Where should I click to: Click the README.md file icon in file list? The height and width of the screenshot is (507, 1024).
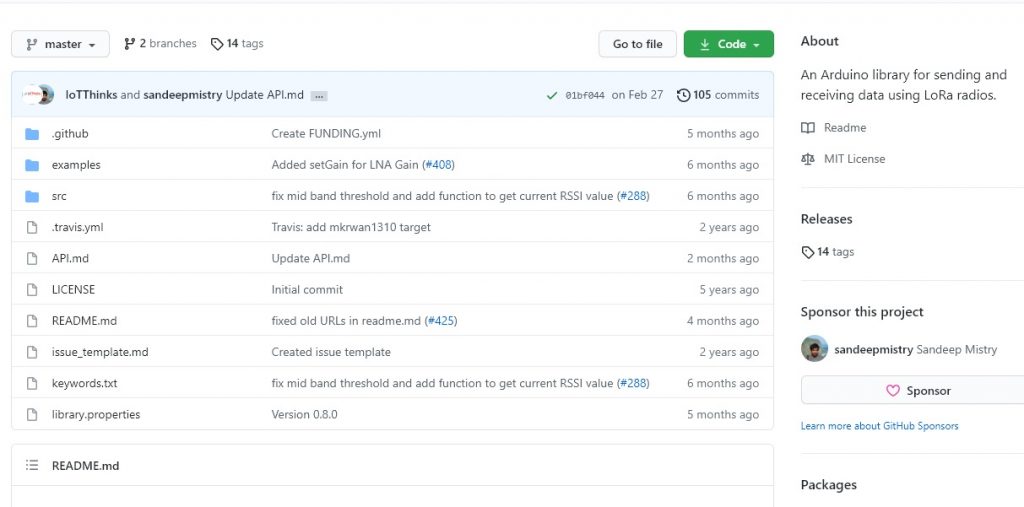pos(31,321)
